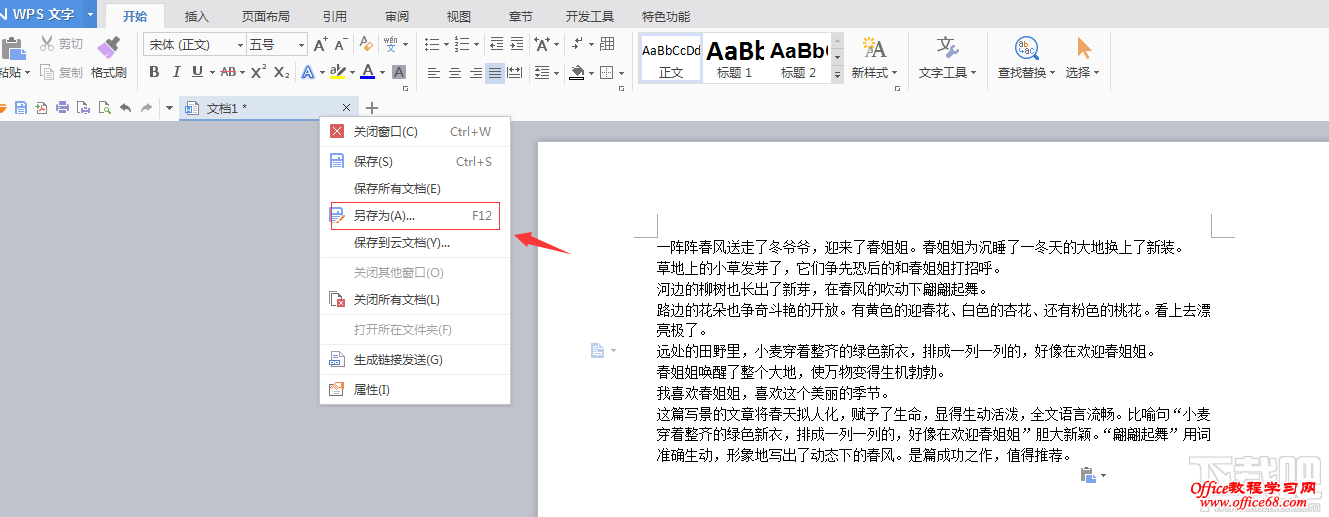The width and height of the screenshot is (1329, 517).
Task: Expand the bullet list dropdown arrow
Action: click(445, 44)
